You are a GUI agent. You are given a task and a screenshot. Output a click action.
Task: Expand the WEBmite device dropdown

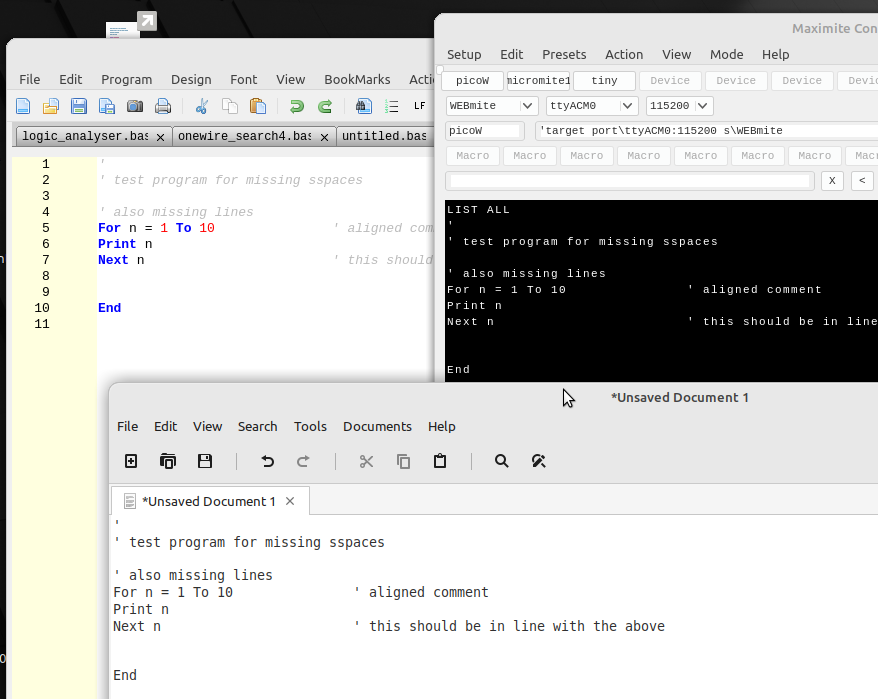click(x=527, y=106)
